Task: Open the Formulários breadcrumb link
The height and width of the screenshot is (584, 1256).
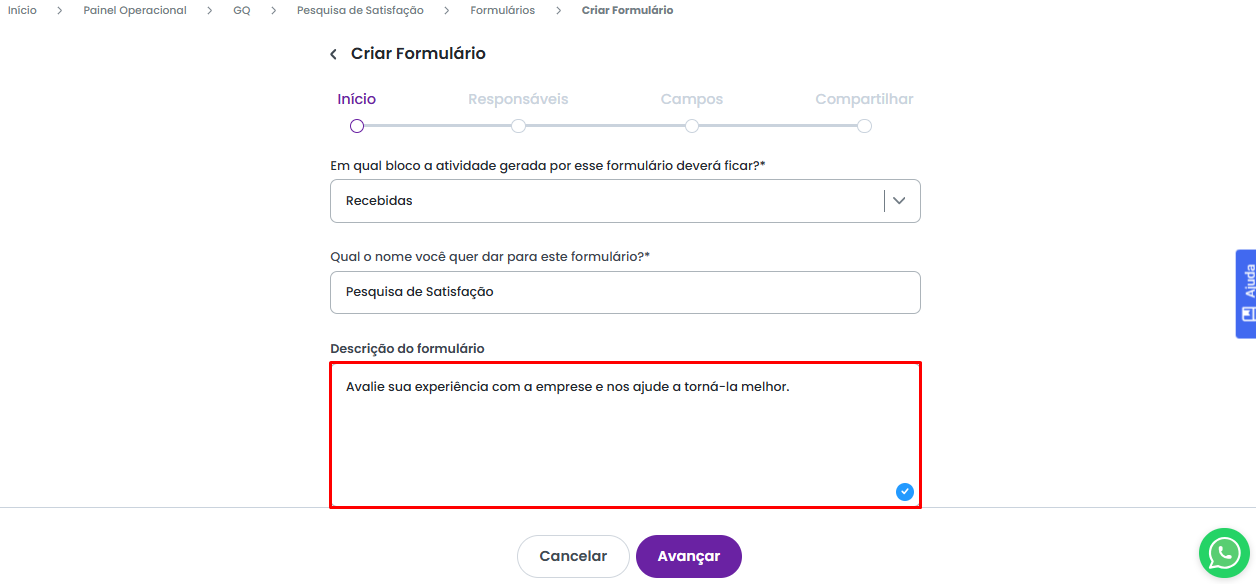Action: [502, 10]
